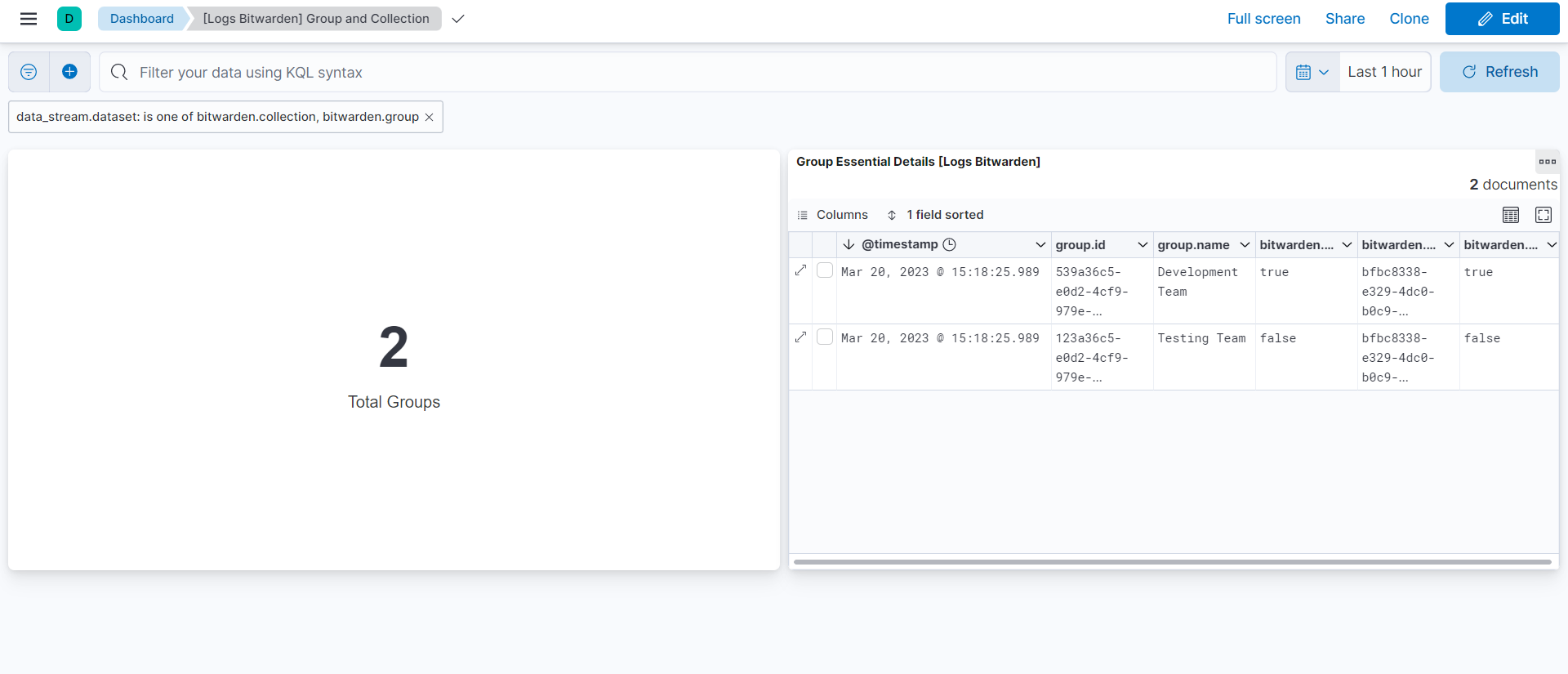The width and height of the screenshot is (1568, 674).
Task: Select the Testing Team row checkbox
Action: coord(825,337)
